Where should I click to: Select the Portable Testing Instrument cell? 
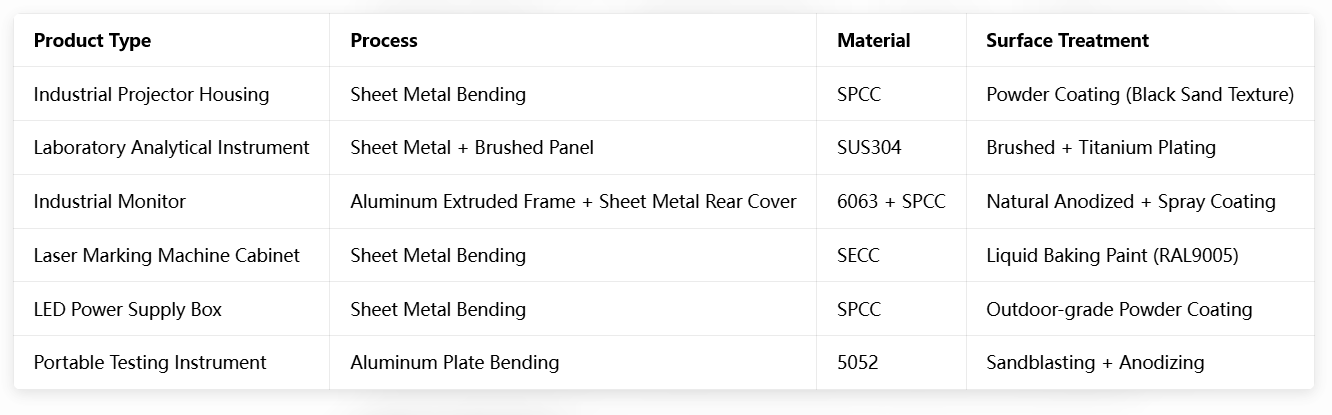(x=150, y=363)
